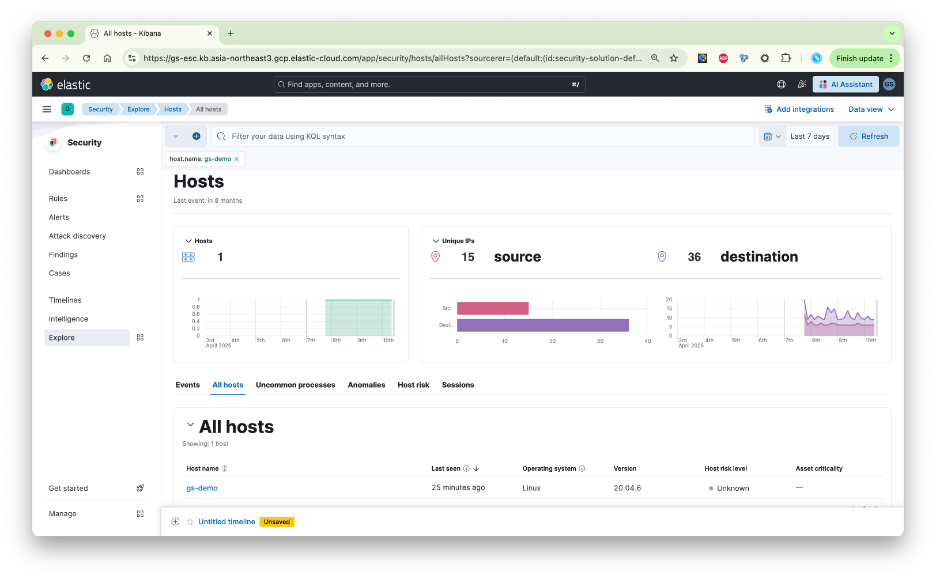Sort by Last seen arrow icon
Viewport: 936px width, 580px height.
[476, 469]
